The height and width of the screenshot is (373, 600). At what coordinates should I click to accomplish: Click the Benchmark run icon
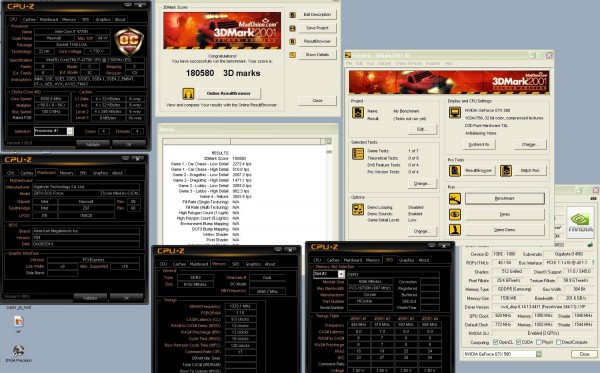[455, 199]
